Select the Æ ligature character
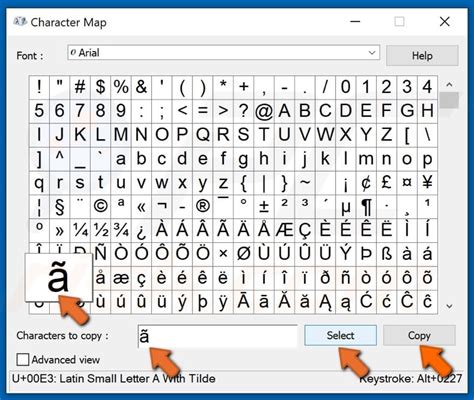Screen dimensions: 474x400 pos(284,231)
